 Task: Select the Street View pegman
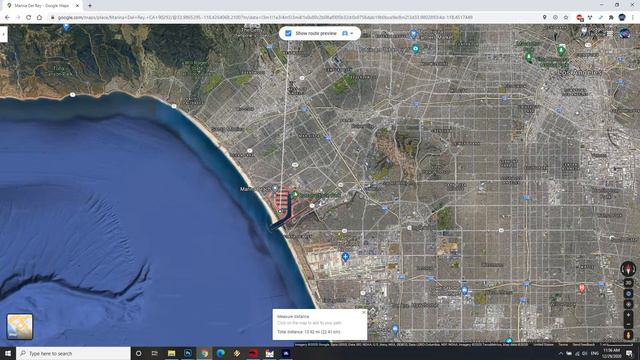pyautogui.click(x=628, y=335)
